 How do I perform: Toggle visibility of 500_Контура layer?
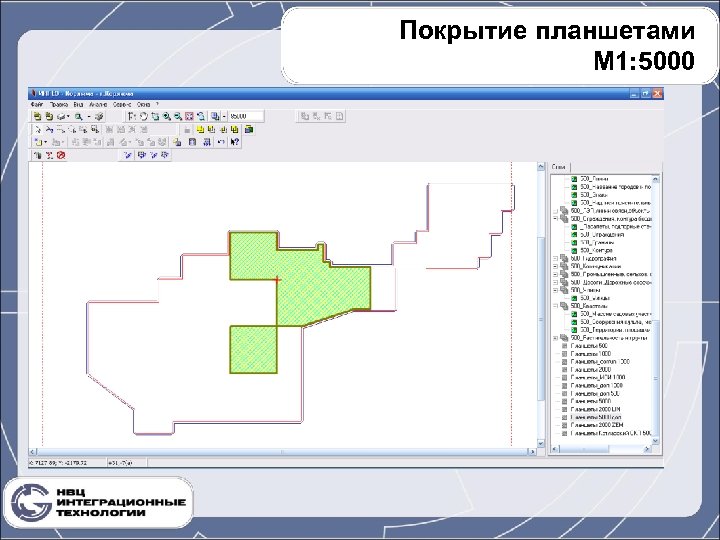574,251
